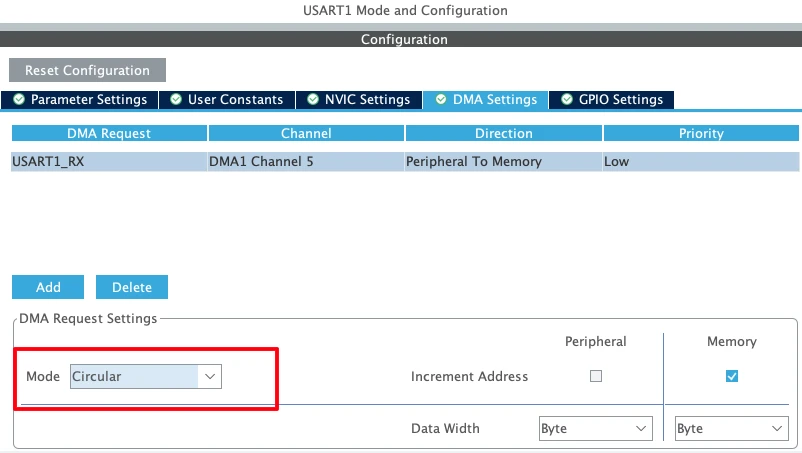Expand the Peripheral Data Width dropdown
The width and height of the screenshot is (802, 453).
(595, 428)
